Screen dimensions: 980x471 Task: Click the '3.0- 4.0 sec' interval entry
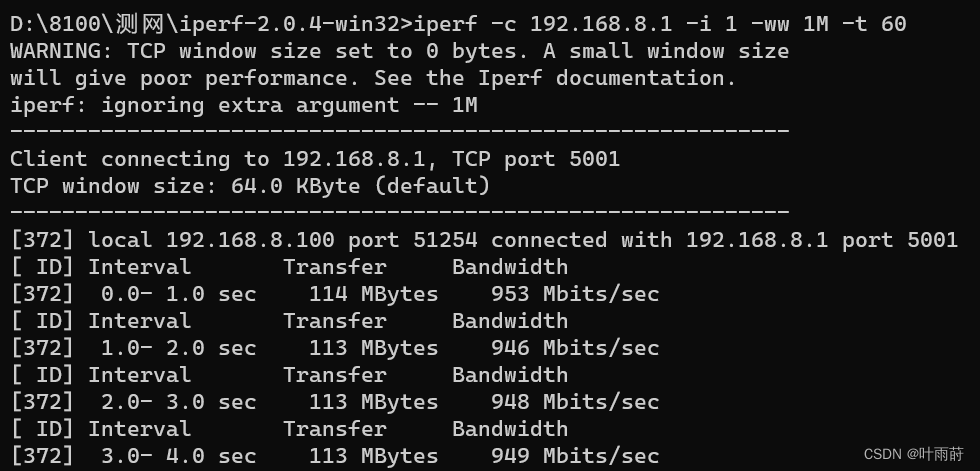(x=178, y=456)
